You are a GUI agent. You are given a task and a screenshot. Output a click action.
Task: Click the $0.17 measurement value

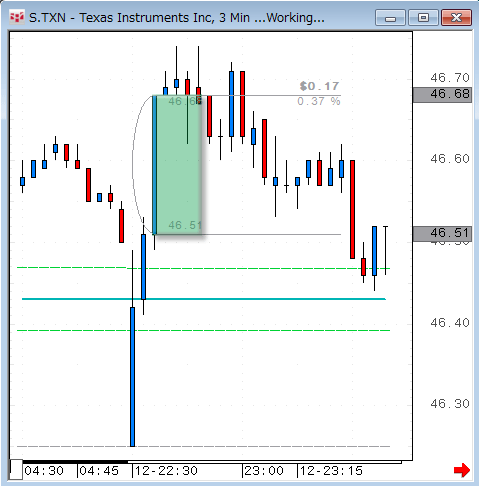(319, 86)
